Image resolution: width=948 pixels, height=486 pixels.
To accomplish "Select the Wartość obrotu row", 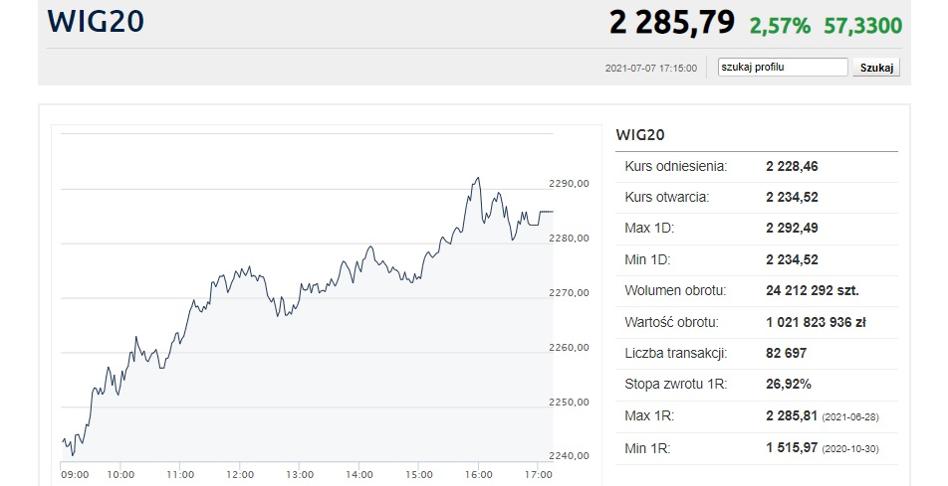I will pyautogui.click(x=756, y=322).
